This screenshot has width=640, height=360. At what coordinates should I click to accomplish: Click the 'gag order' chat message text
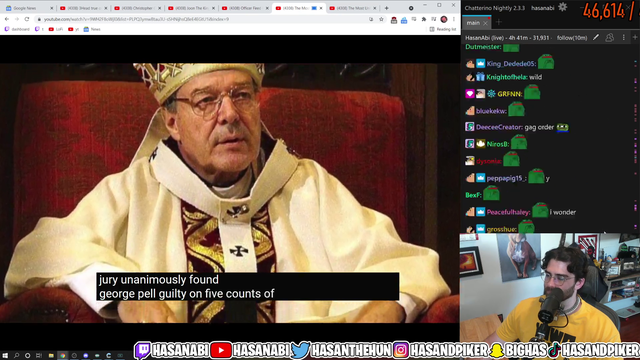539,127
